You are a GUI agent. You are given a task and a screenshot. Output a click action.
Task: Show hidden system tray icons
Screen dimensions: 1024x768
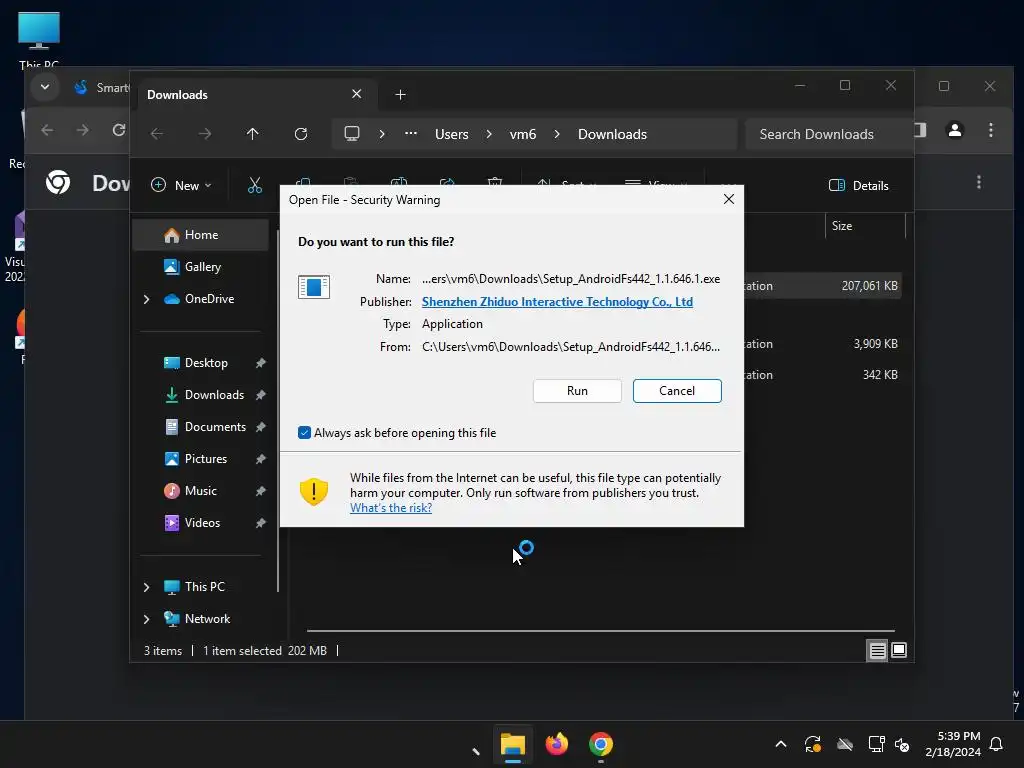[780, 744]
